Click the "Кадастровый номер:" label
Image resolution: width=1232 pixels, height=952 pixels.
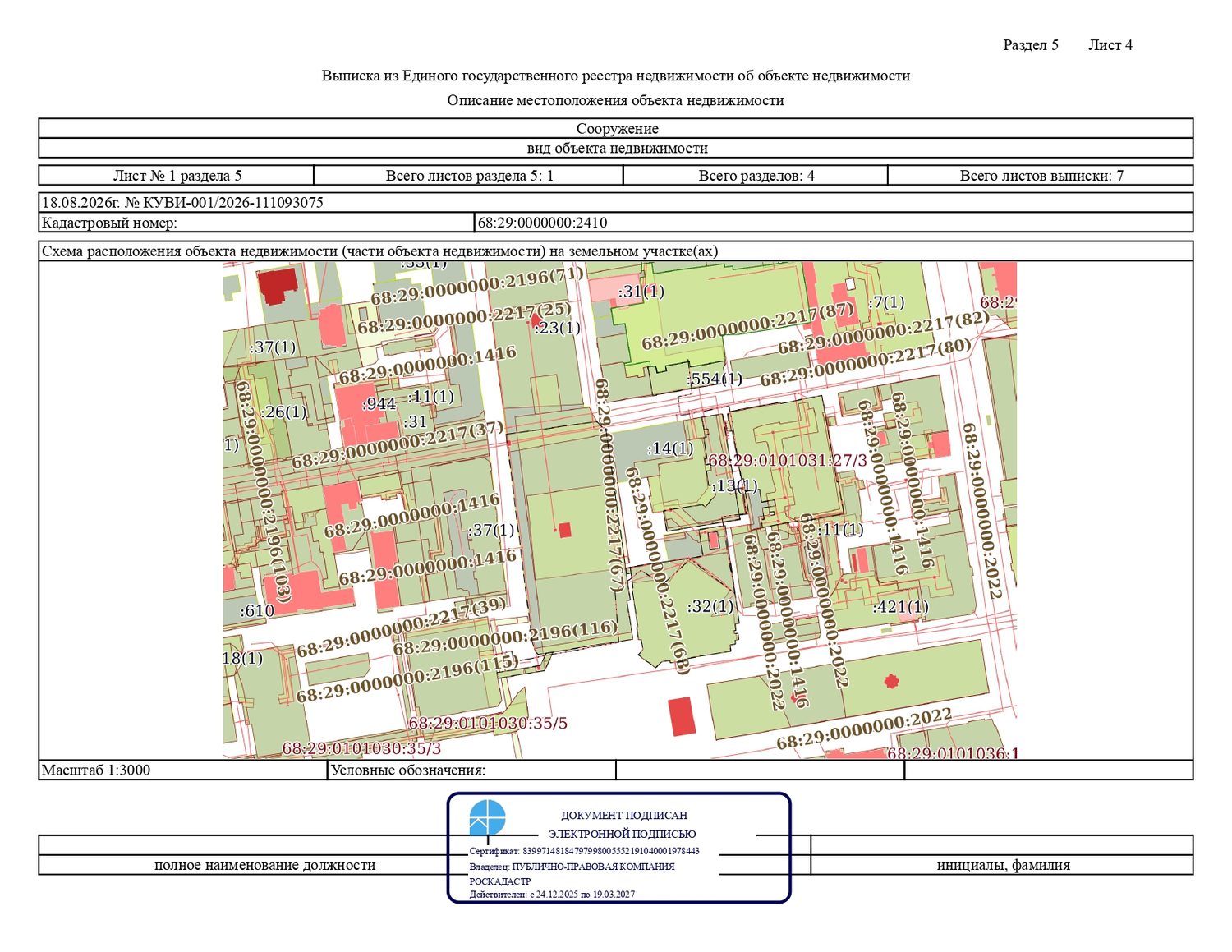coord(109,223)
